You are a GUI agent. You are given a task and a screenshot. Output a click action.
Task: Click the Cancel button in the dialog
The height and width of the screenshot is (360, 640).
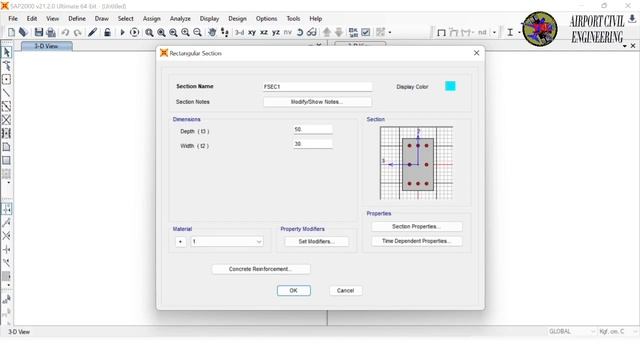pyautogui.click(x=345, y=291)
